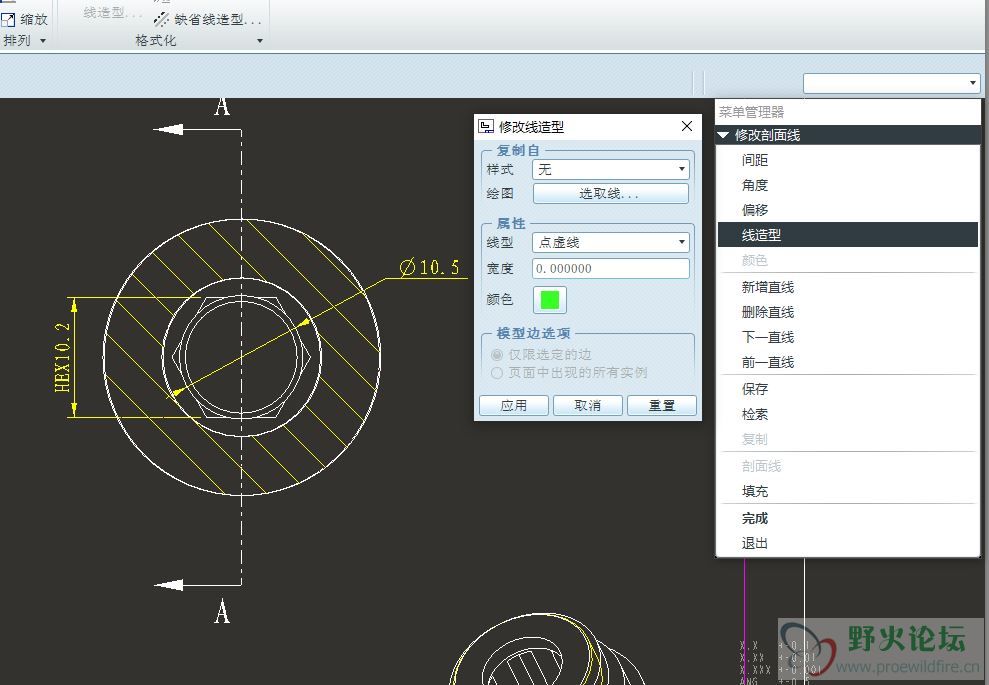Expand the 格式化 group dropdown arrow
Image resolution: width=989 pixels, height=685 pixels.
click(x=260, y=41)
